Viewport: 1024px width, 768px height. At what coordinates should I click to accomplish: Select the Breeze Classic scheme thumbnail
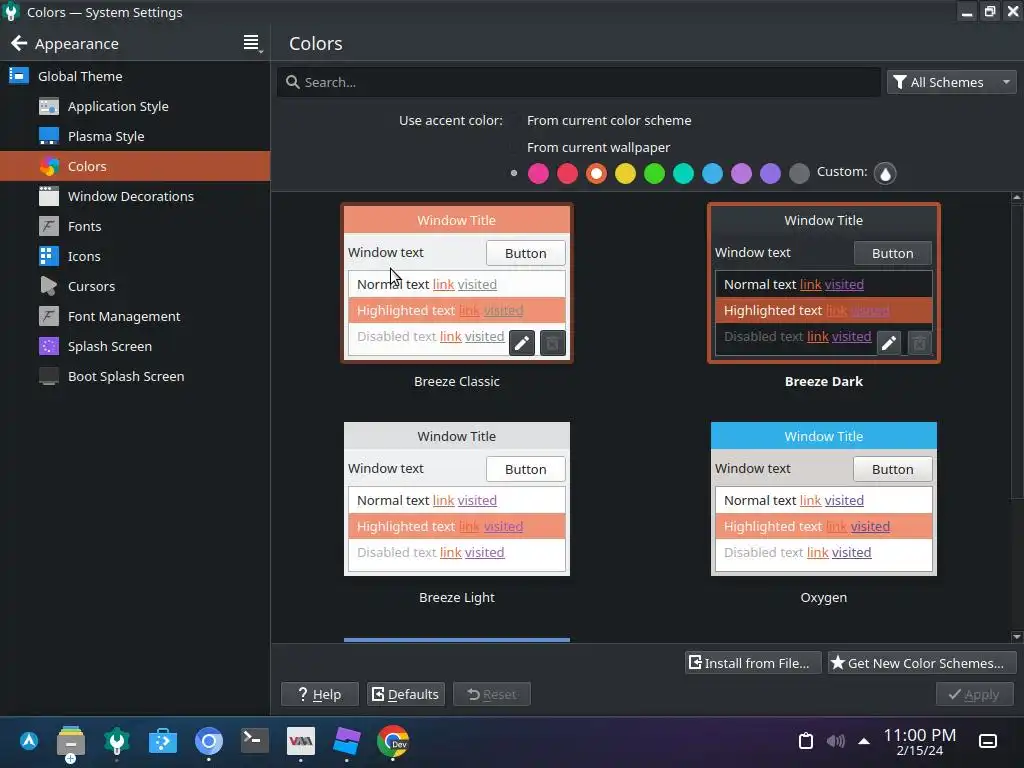point(456,282)
